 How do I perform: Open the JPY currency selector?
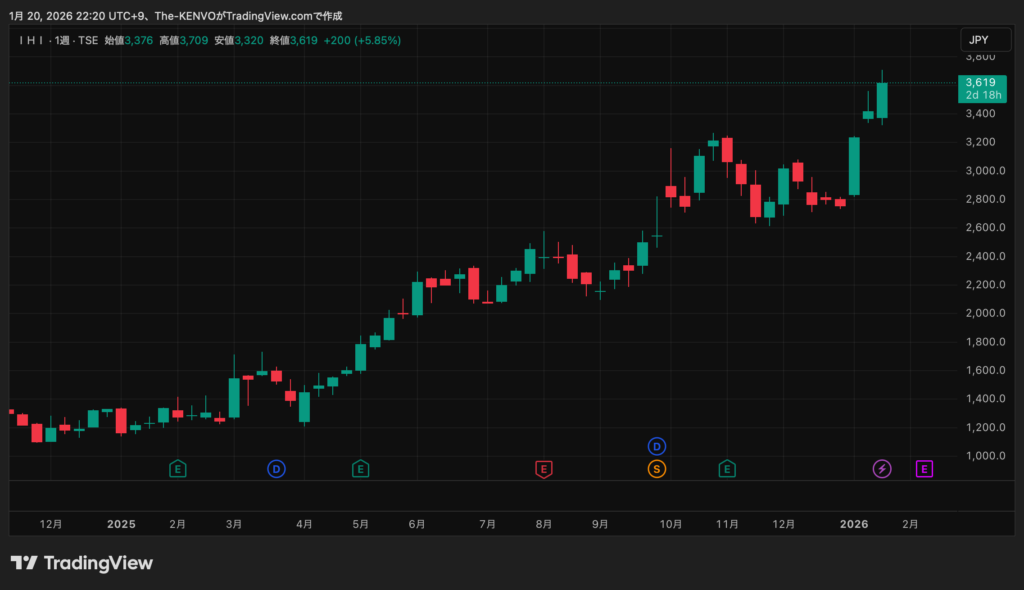point(978,40)
